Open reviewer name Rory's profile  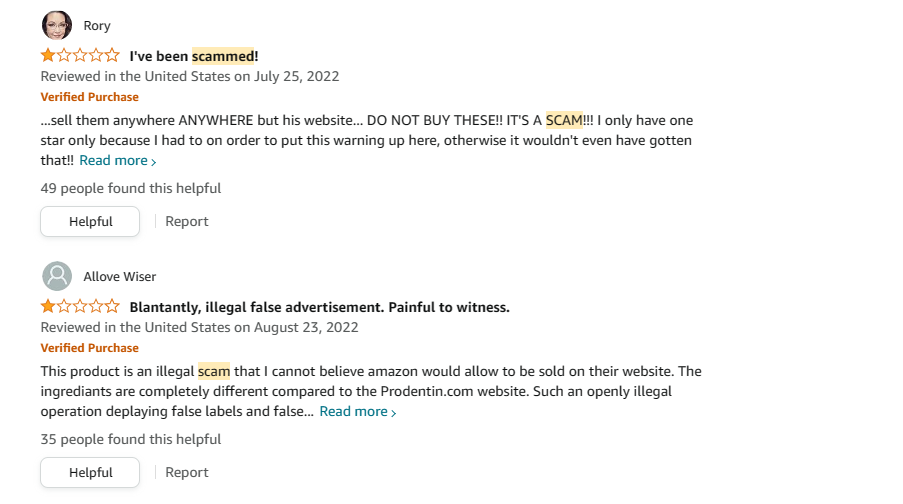coord(97,26)
